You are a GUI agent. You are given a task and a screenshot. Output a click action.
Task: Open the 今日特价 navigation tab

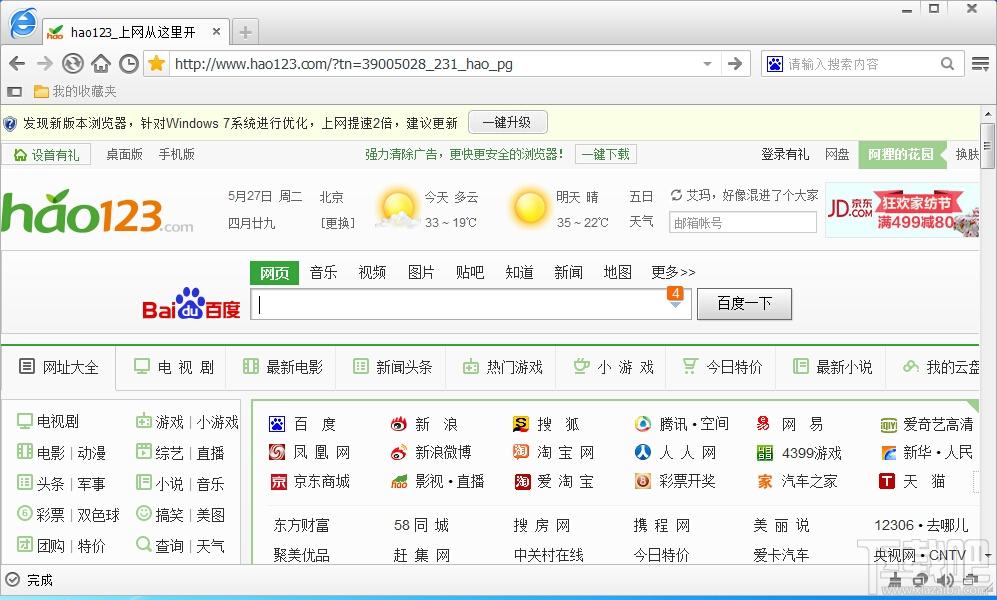[722, 367]
